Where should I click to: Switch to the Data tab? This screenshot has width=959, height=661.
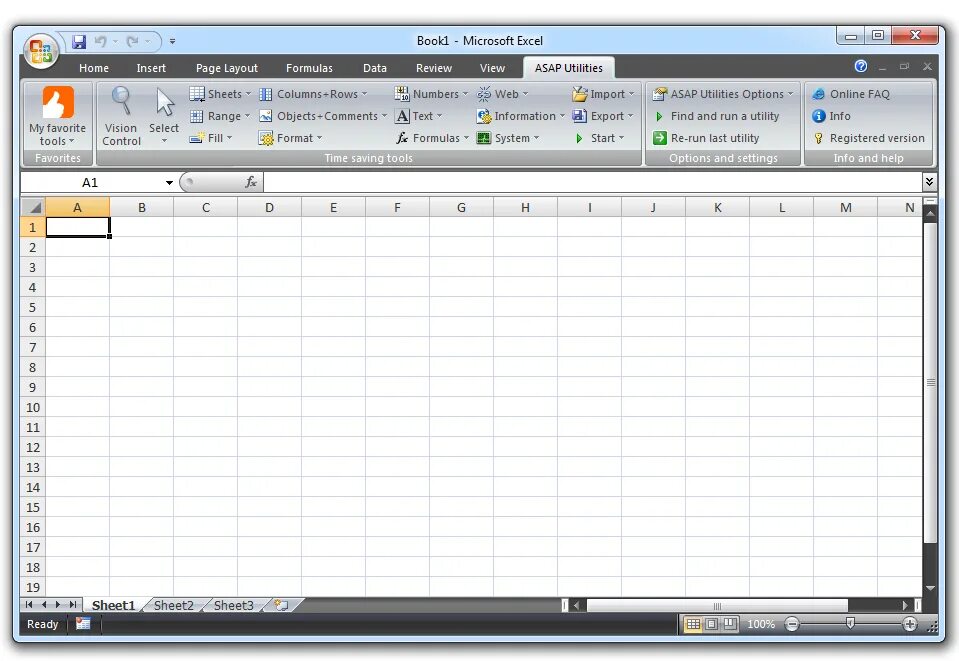pyautogui.click(x=375, y=68)
